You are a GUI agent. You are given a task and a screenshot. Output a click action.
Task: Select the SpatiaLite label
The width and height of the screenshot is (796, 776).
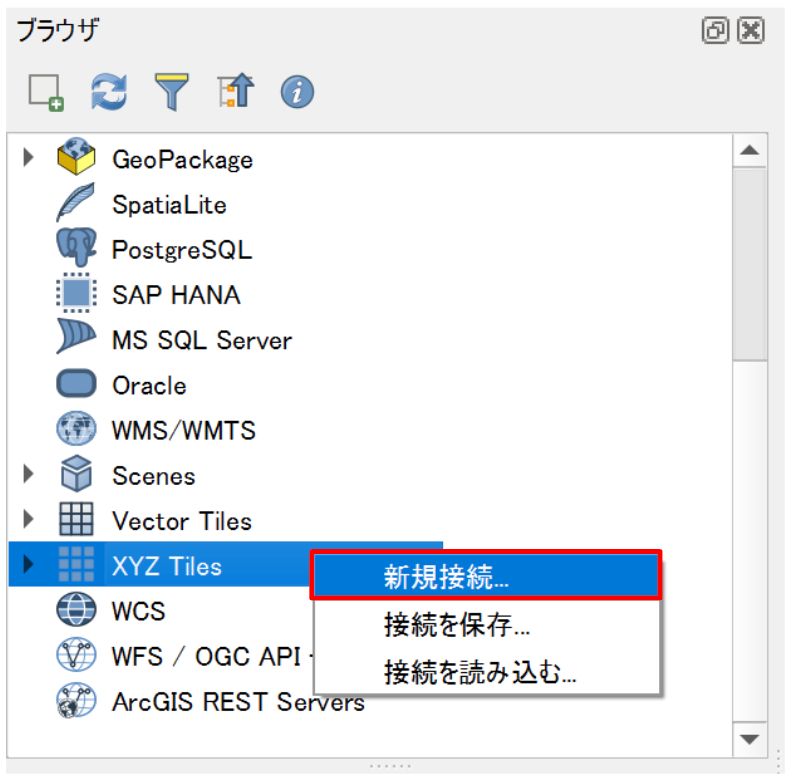click(x=170, y=205)
